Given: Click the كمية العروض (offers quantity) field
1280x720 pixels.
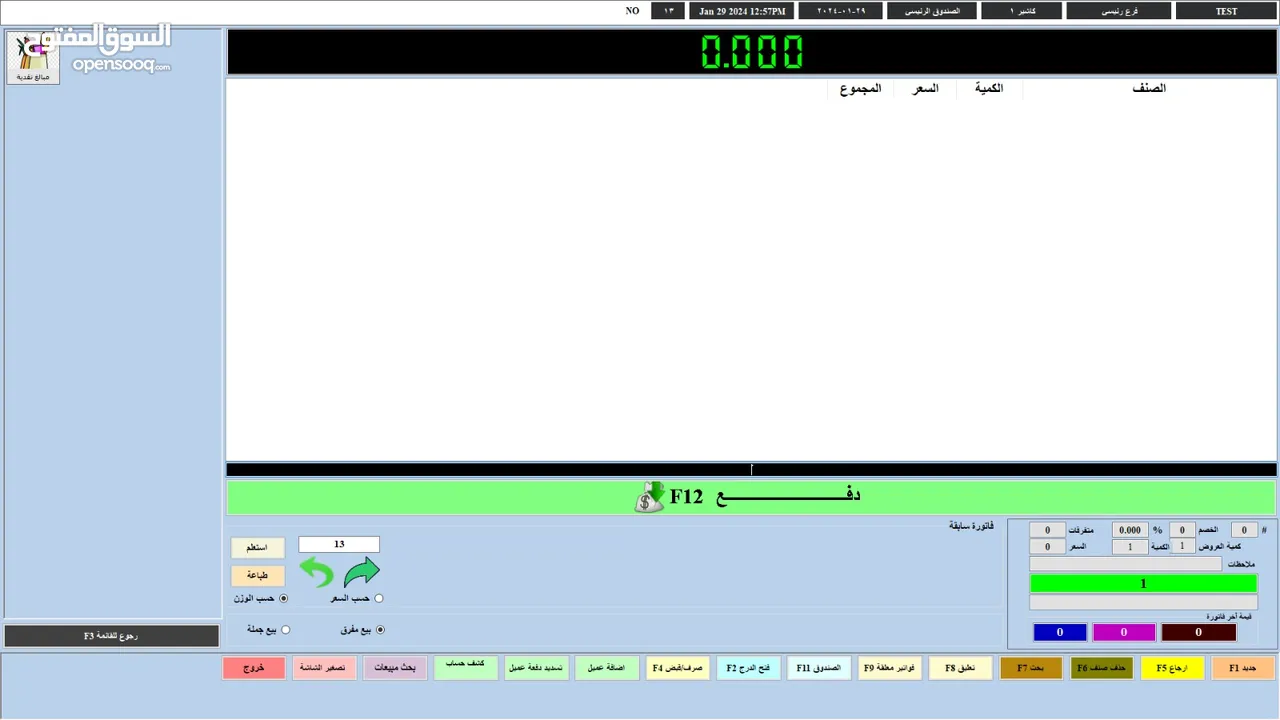Looking at the screenshot, I should pos(1182,546).
